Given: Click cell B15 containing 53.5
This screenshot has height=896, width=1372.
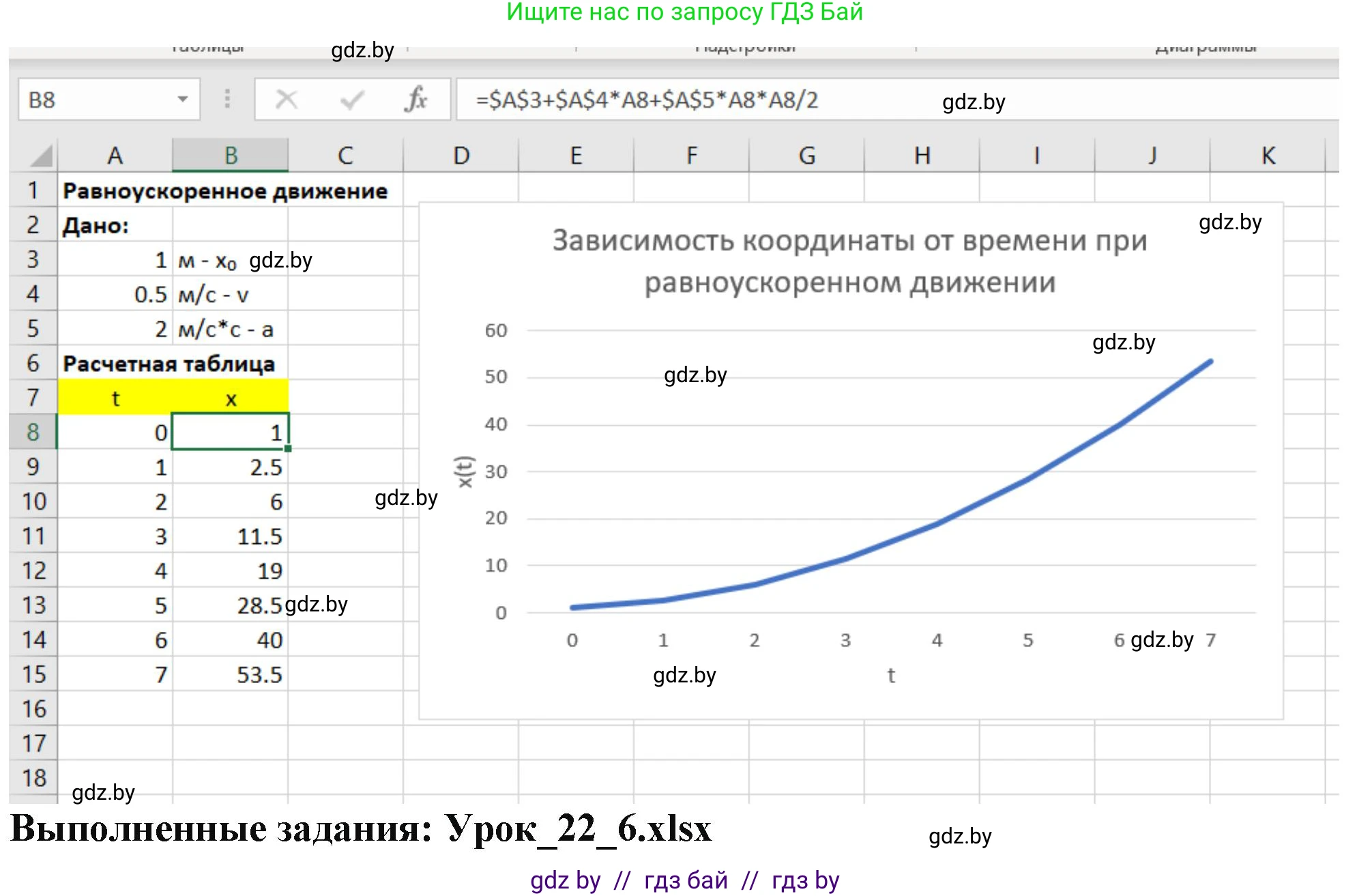Looking at the screenshot, I should pyautogui.click(x=231, y=674).
